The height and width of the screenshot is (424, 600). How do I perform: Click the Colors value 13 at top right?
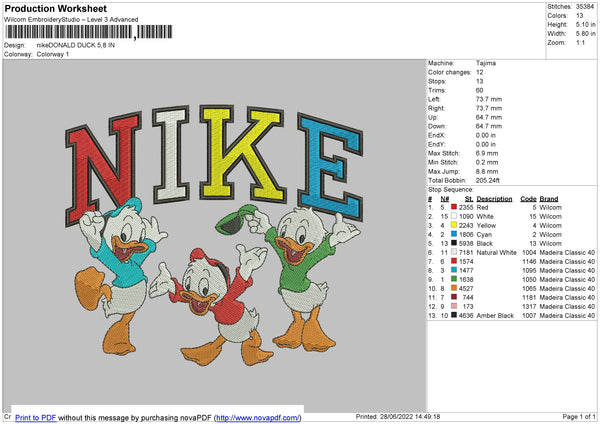coord(579,16)
